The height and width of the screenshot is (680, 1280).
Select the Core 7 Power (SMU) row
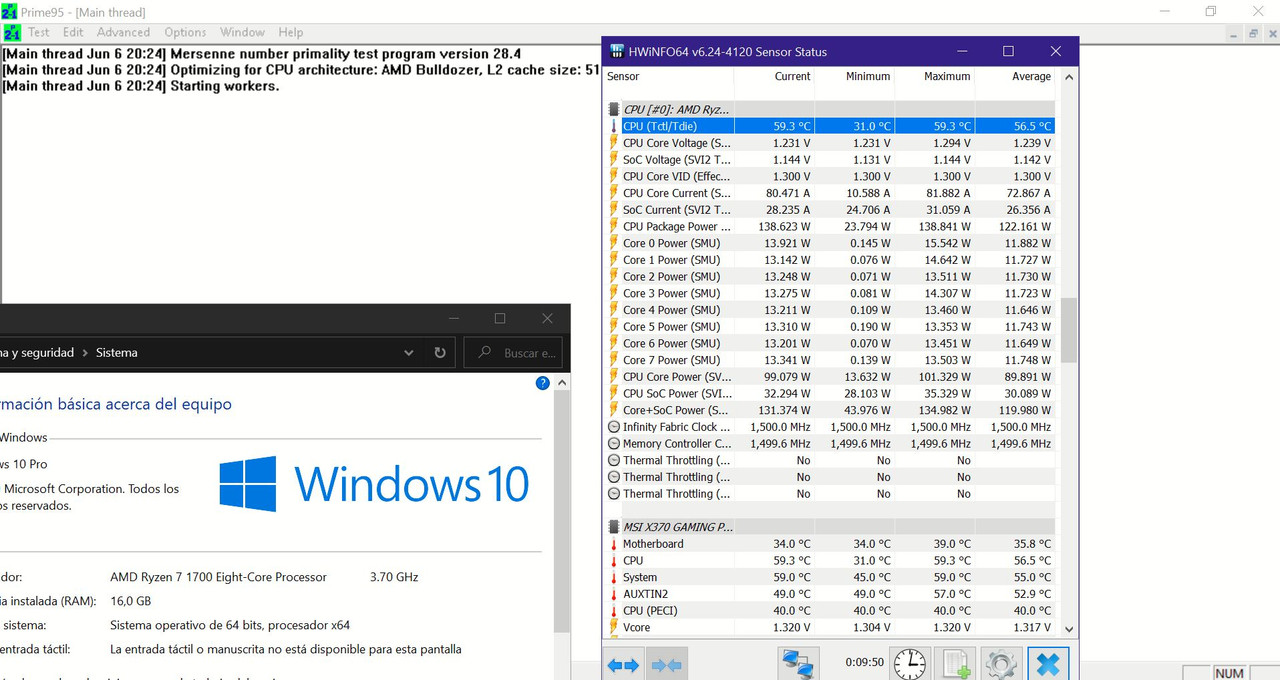830,360
